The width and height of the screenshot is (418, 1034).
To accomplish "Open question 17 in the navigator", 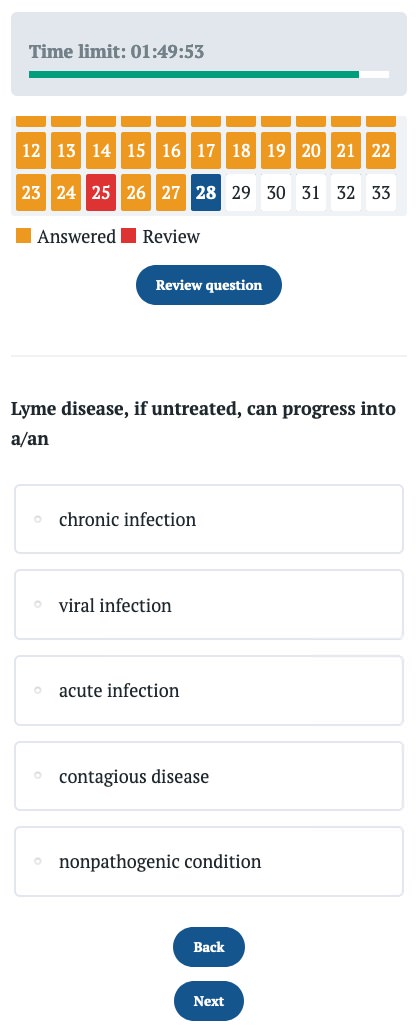I will pos(206,150).
